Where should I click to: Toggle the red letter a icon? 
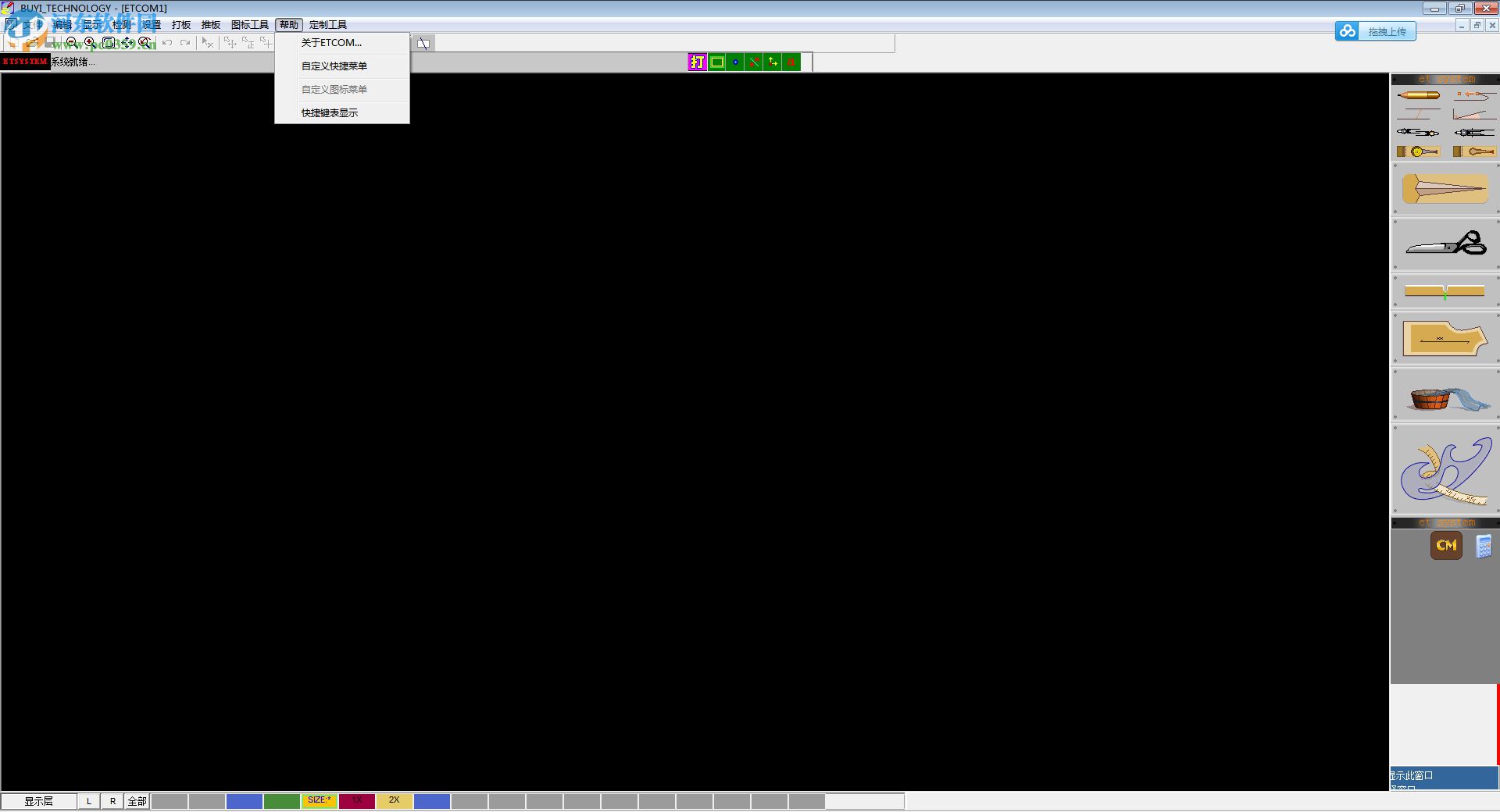coord(791,62)
